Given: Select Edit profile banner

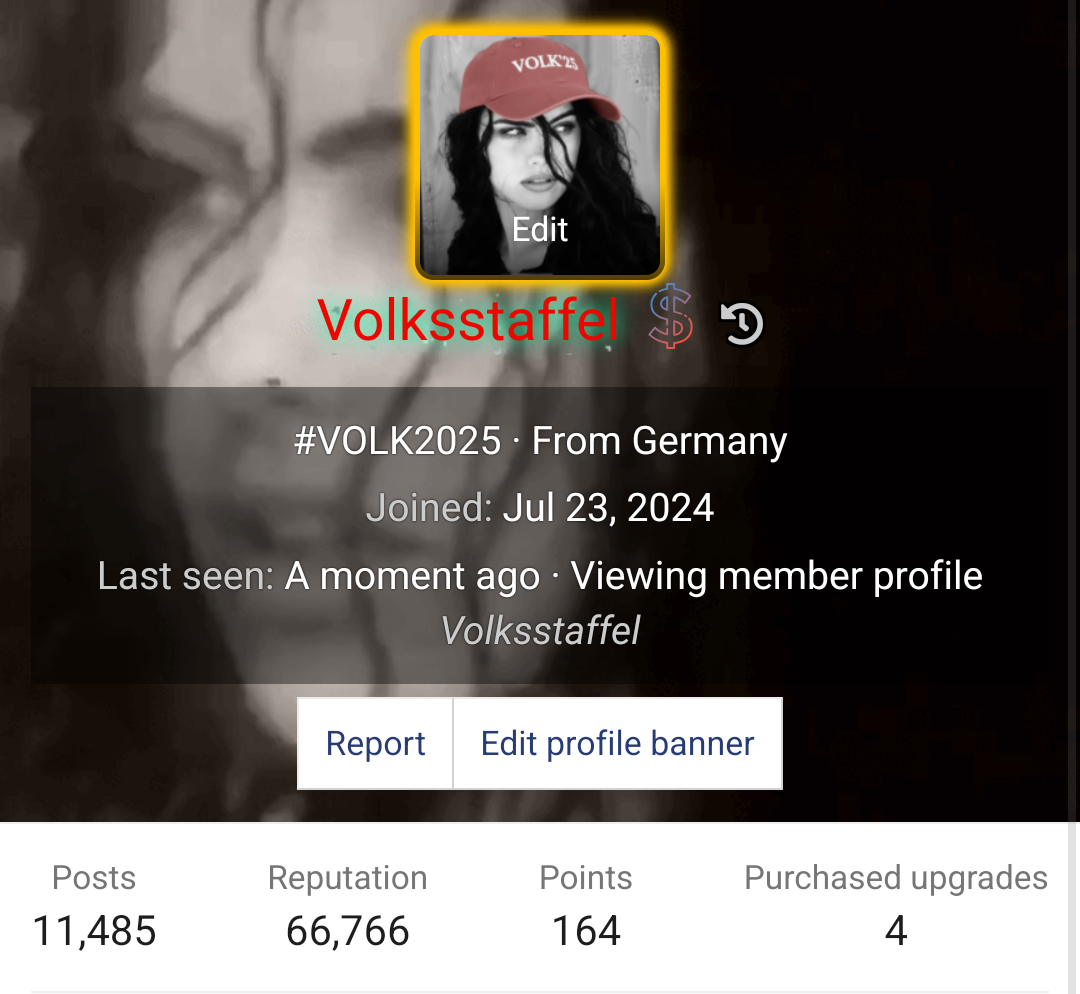Looking at the screenshot, I should [x=617, y=743].
